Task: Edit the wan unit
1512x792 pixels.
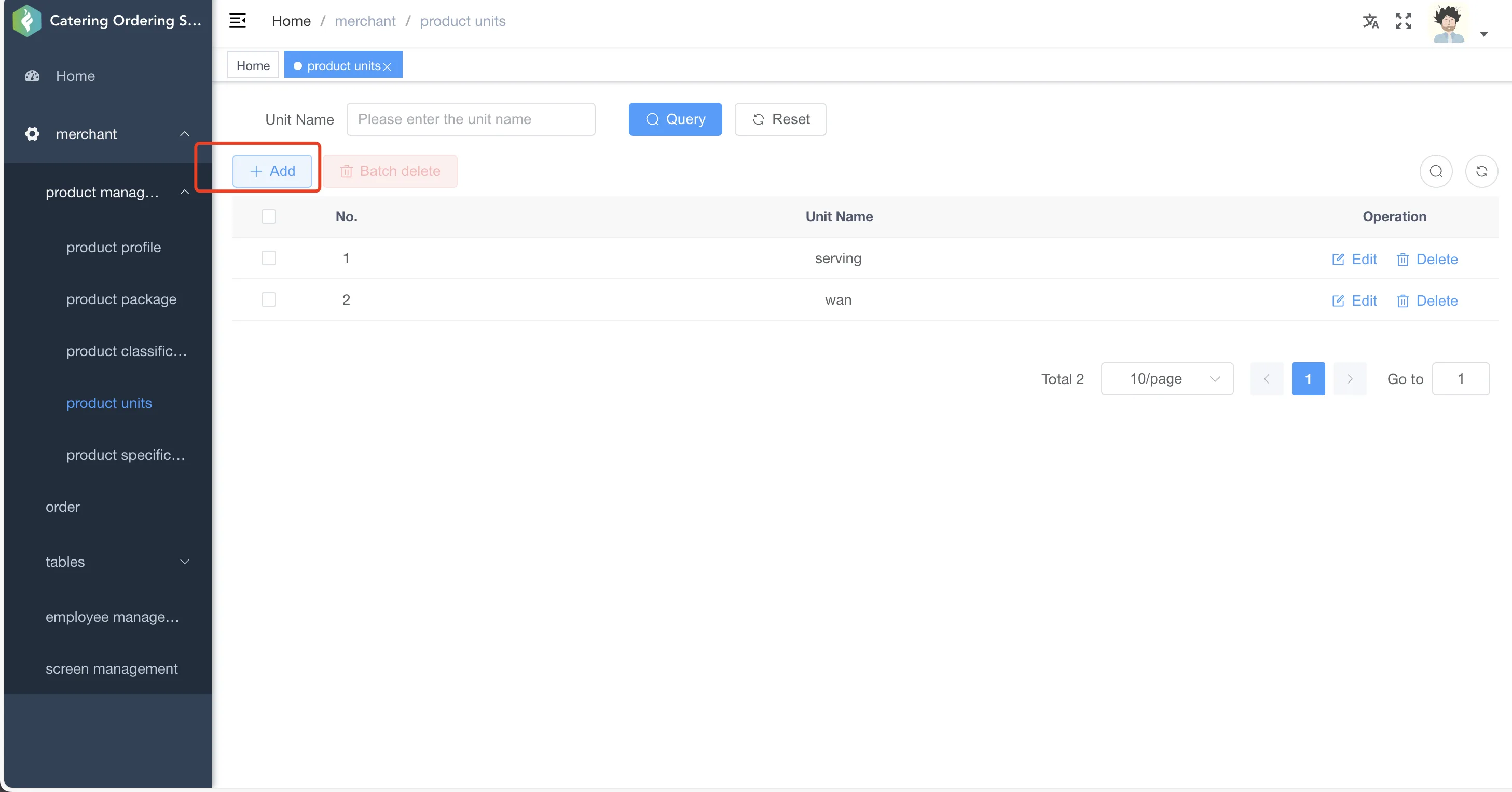Action: click(x=1354, y=301)
